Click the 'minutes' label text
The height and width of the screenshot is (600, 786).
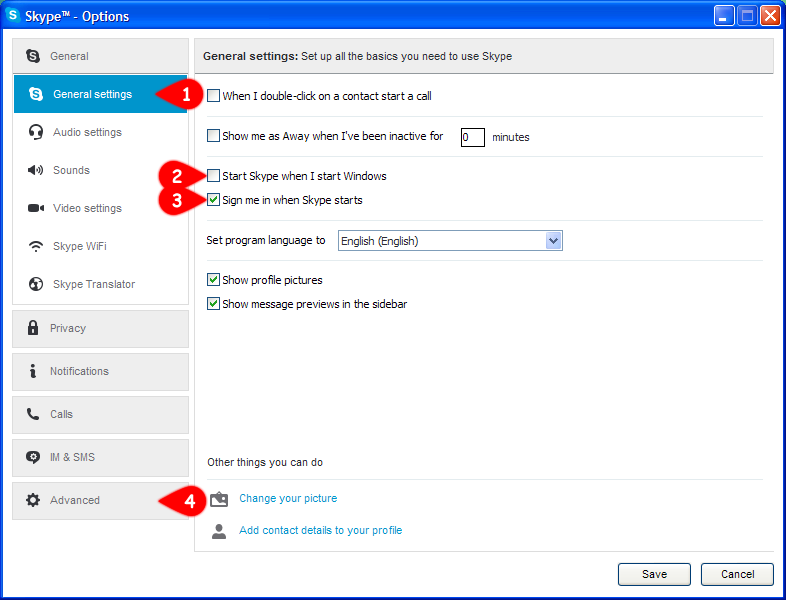[511, 137]
